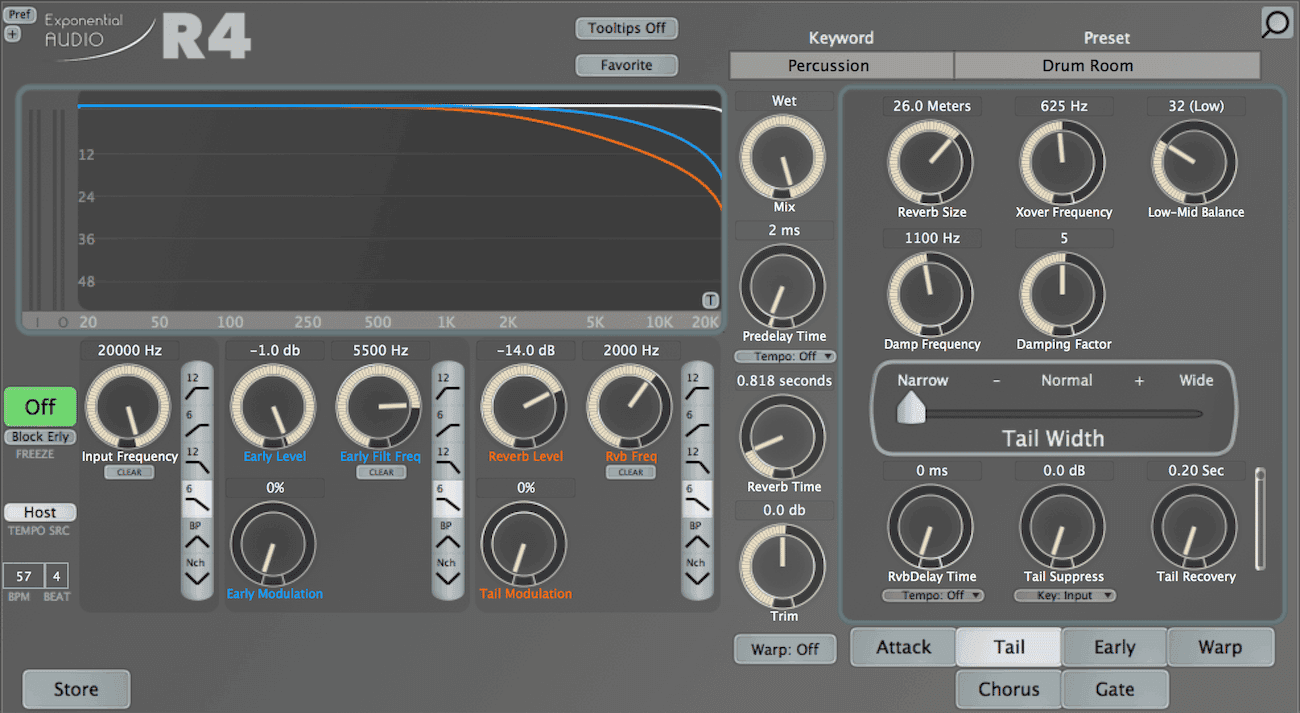Toggle the green Off freeze button

tap(40, 407)
